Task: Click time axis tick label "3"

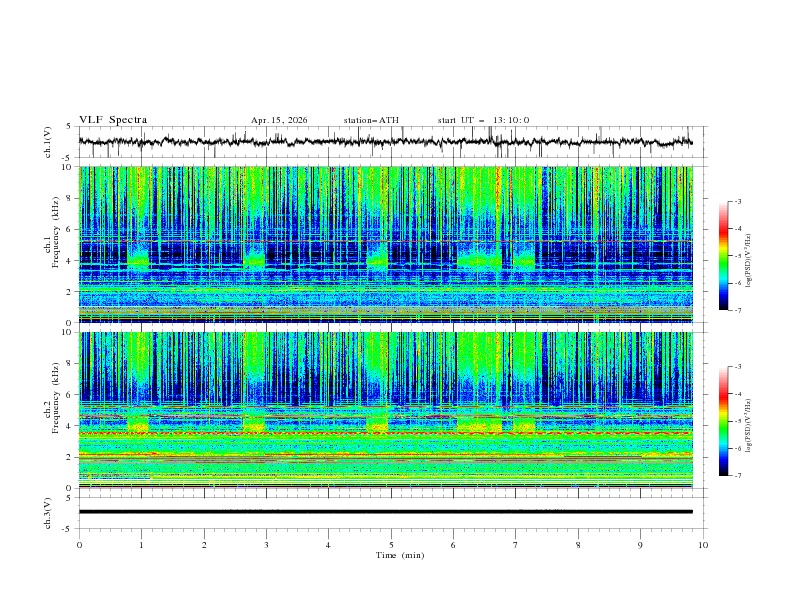Action: pyautogui.click(x=266, y=545)
